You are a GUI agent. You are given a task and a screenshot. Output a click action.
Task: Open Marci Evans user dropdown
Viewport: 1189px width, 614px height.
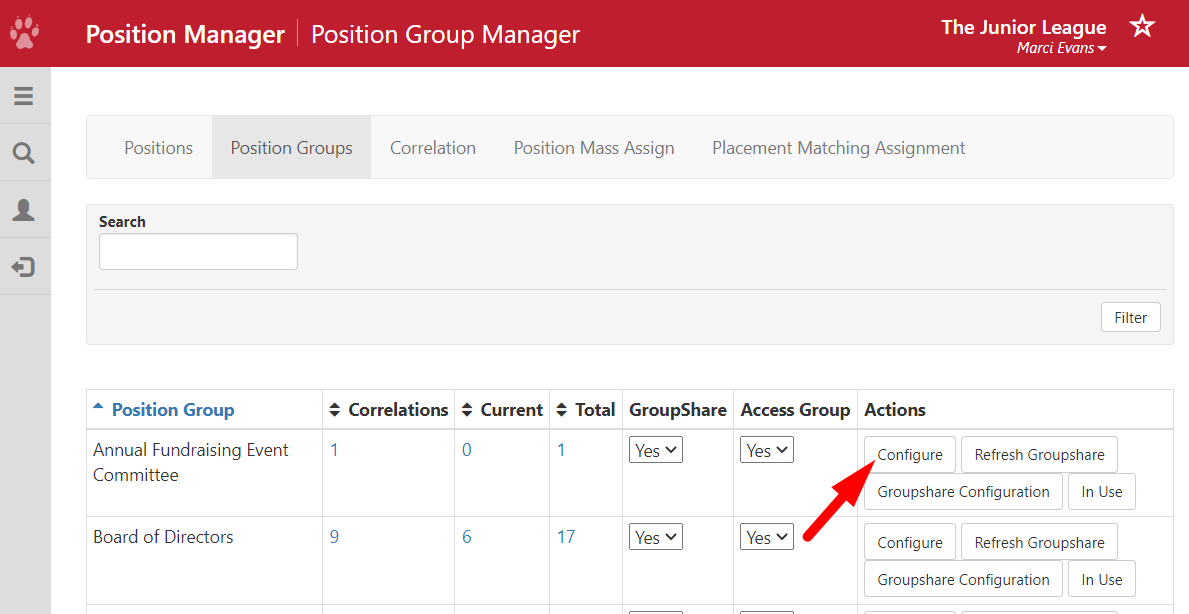[x=1062, y=48]
